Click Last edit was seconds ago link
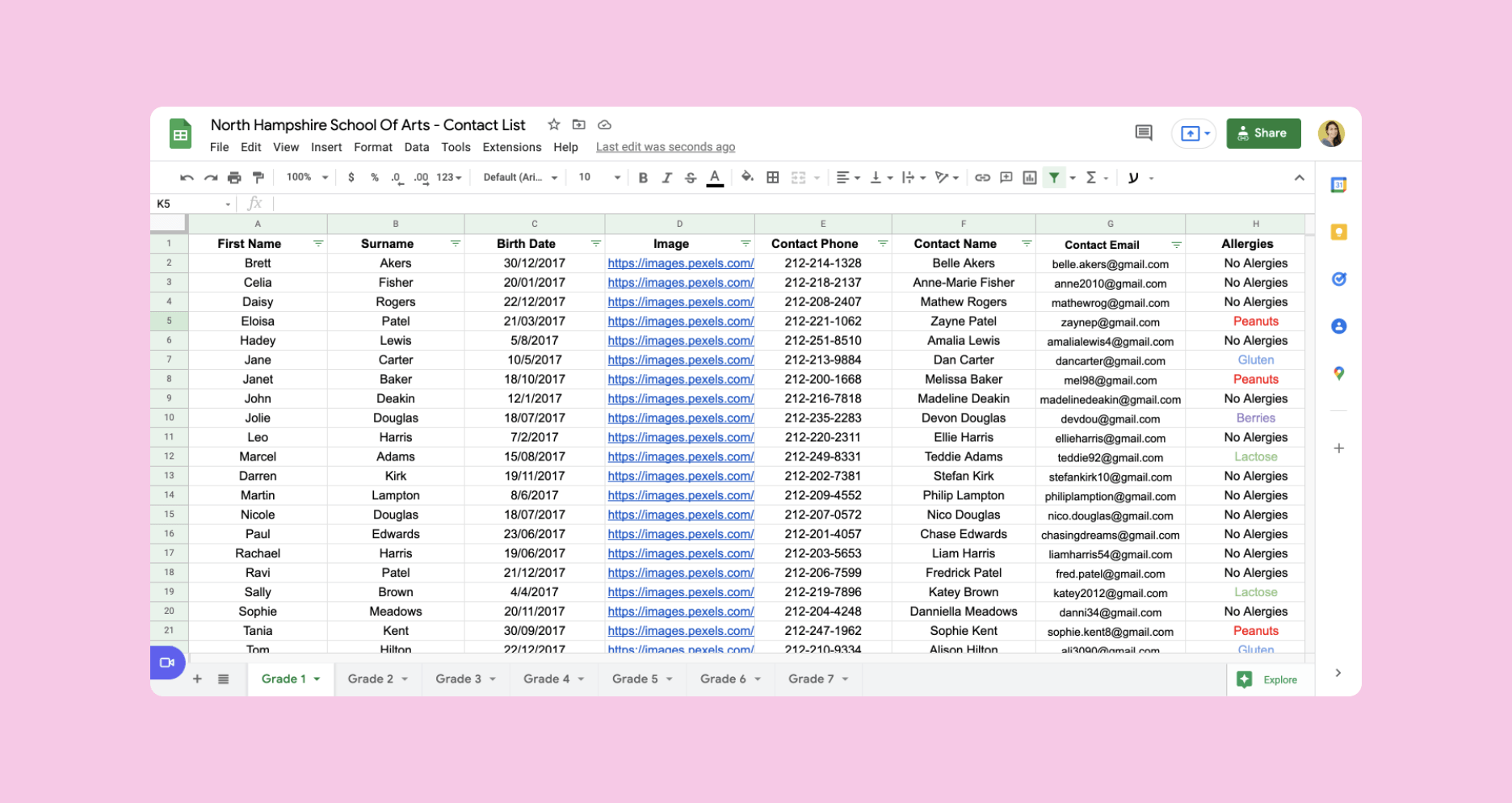Screen dimensions: 1512x803 (666, 147)
